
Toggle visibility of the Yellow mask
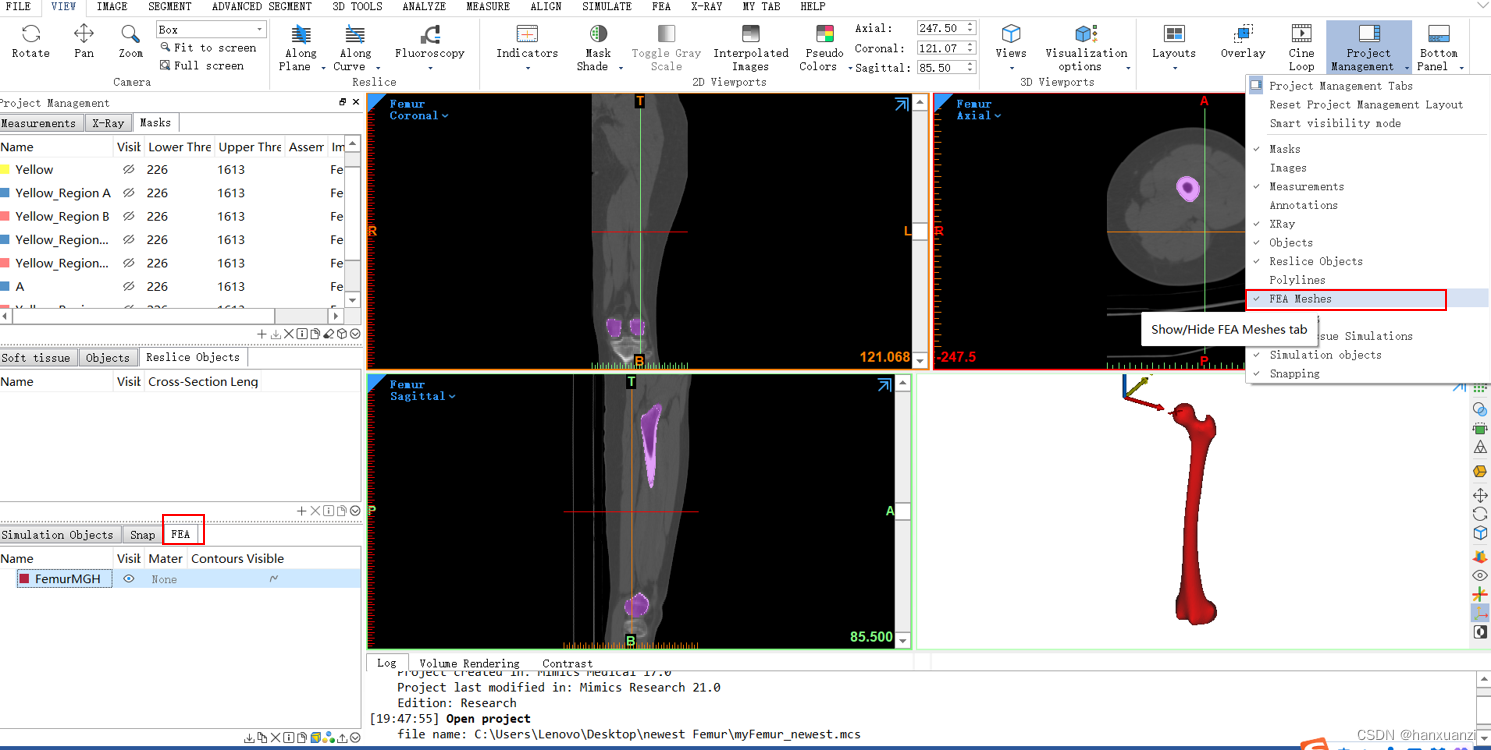coord(128,170)
